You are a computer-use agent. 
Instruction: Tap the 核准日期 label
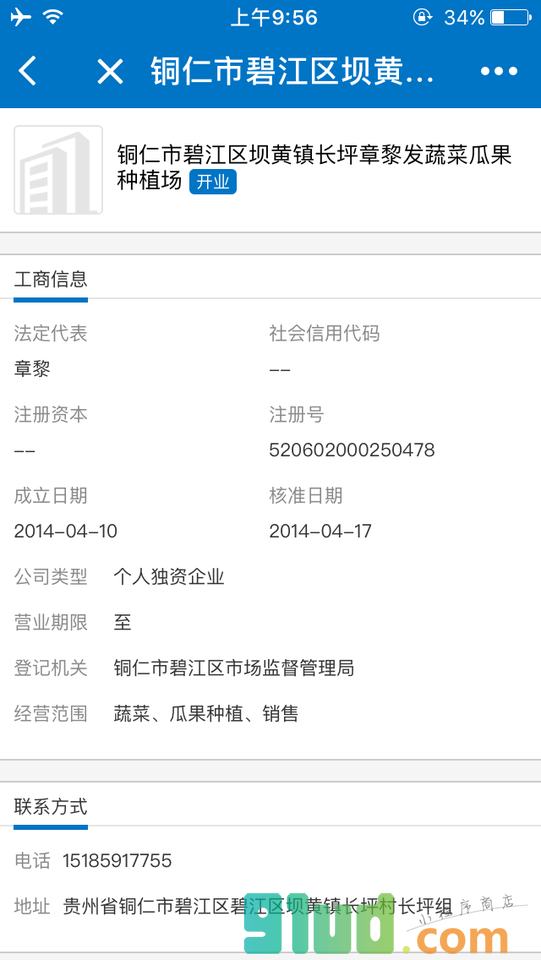[x=306, y=495]
